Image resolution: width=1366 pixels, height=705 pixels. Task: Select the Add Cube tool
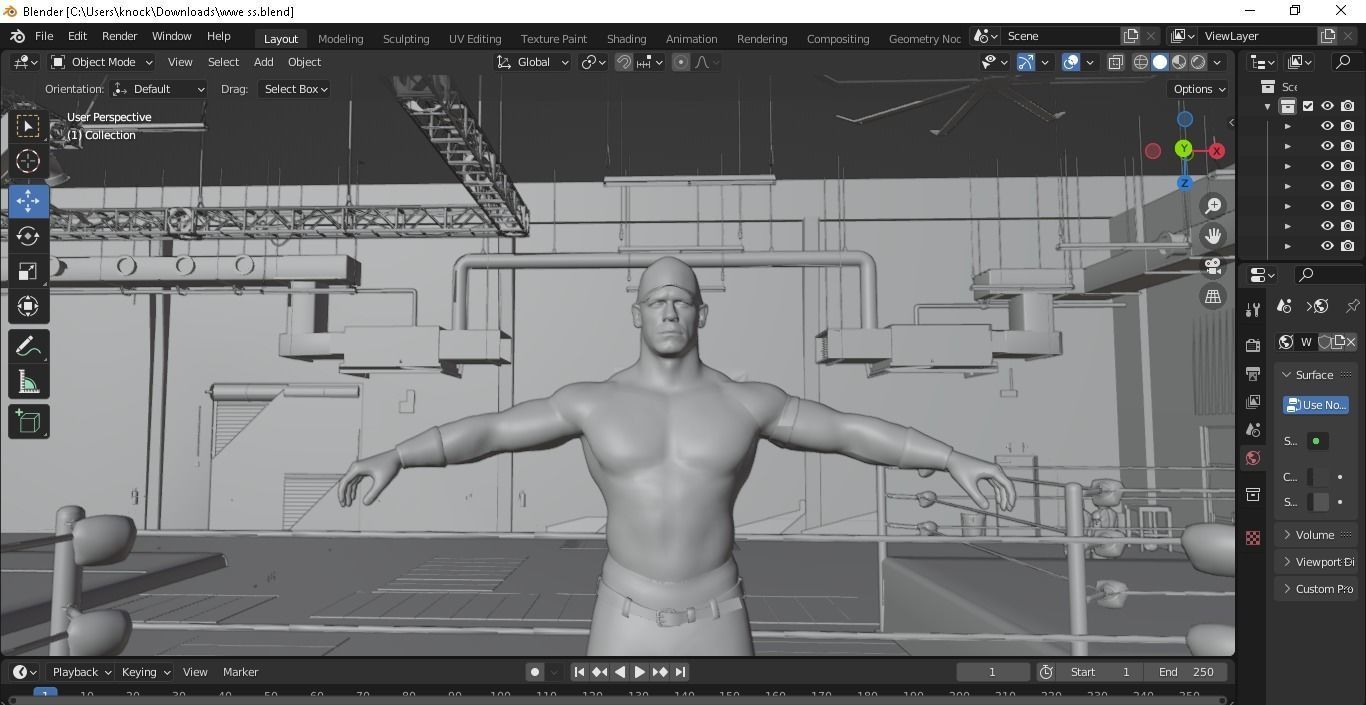click(x=28, y=421)
